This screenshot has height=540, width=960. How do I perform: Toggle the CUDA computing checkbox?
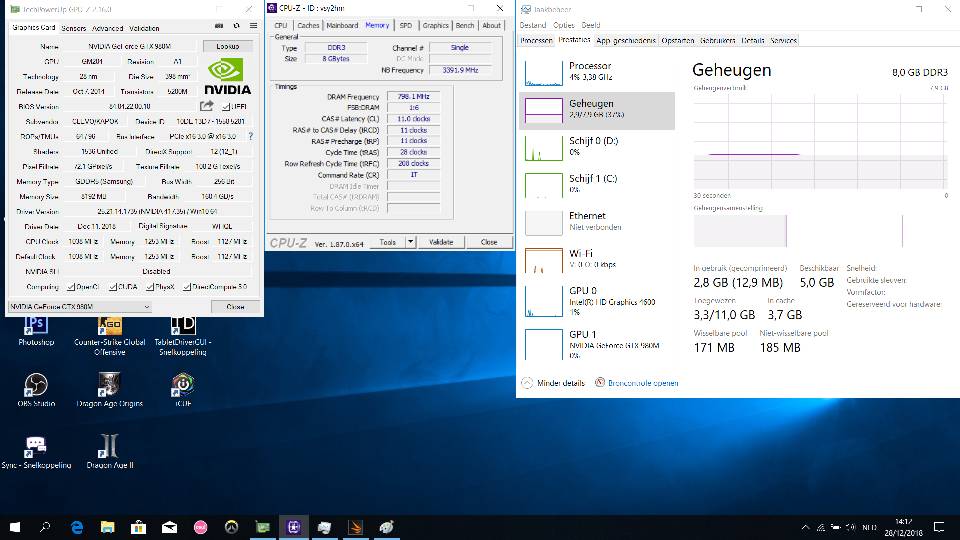point(113,287)
